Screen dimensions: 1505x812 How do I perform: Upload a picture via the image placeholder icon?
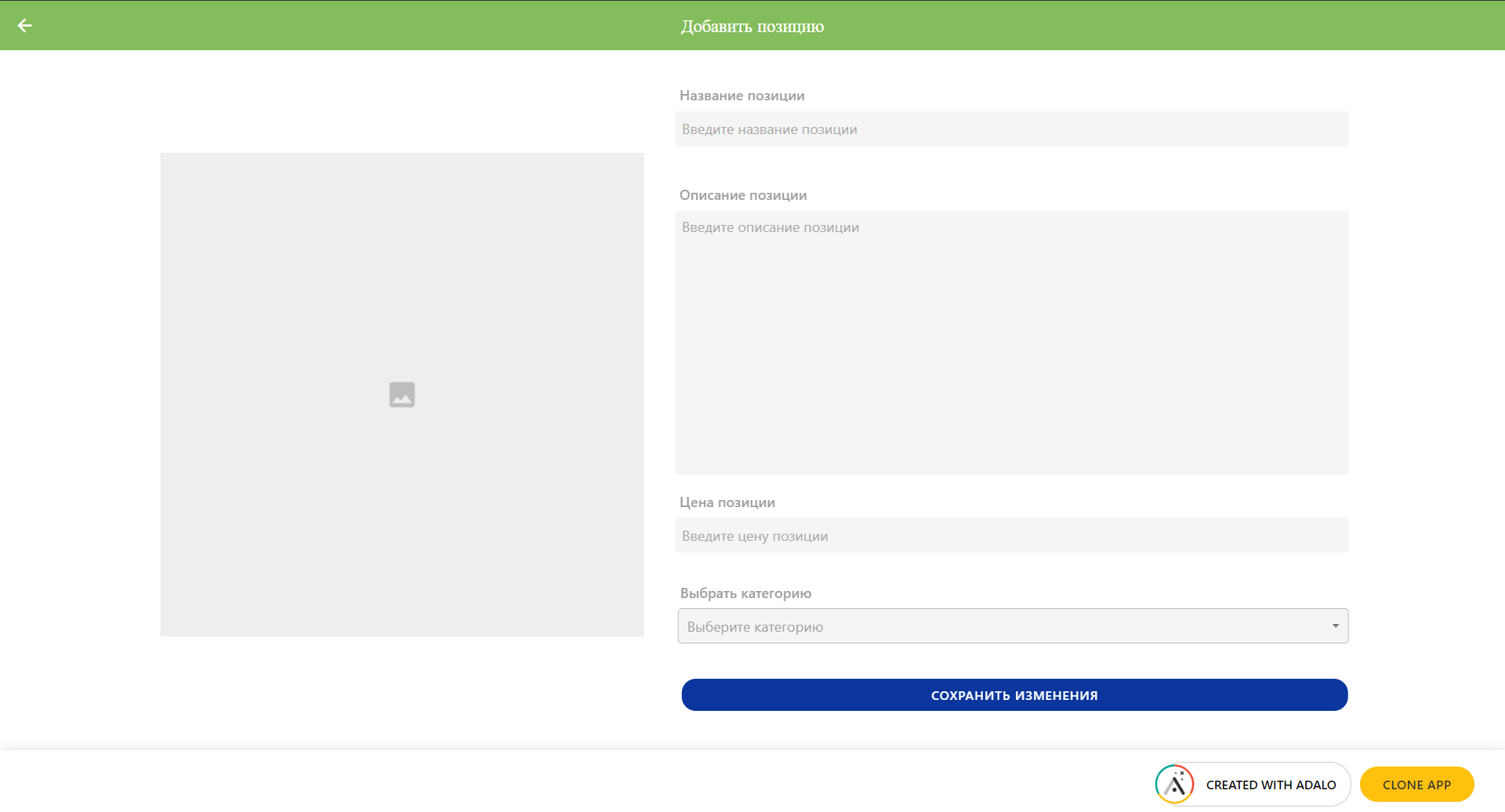click(x=402, y=394)
